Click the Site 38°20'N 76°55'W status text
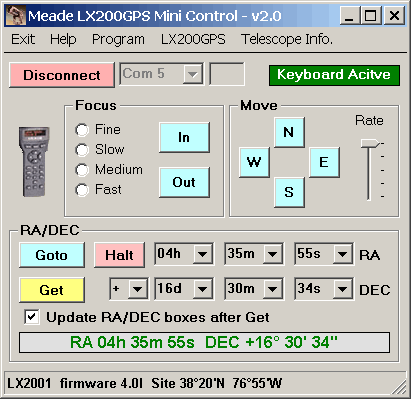This screenshot has width=411, height=399. (x=216, y=383)
